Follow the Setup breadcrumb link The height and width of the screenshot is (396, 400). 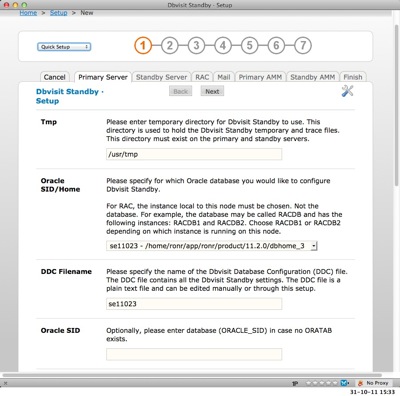point(59,13)
